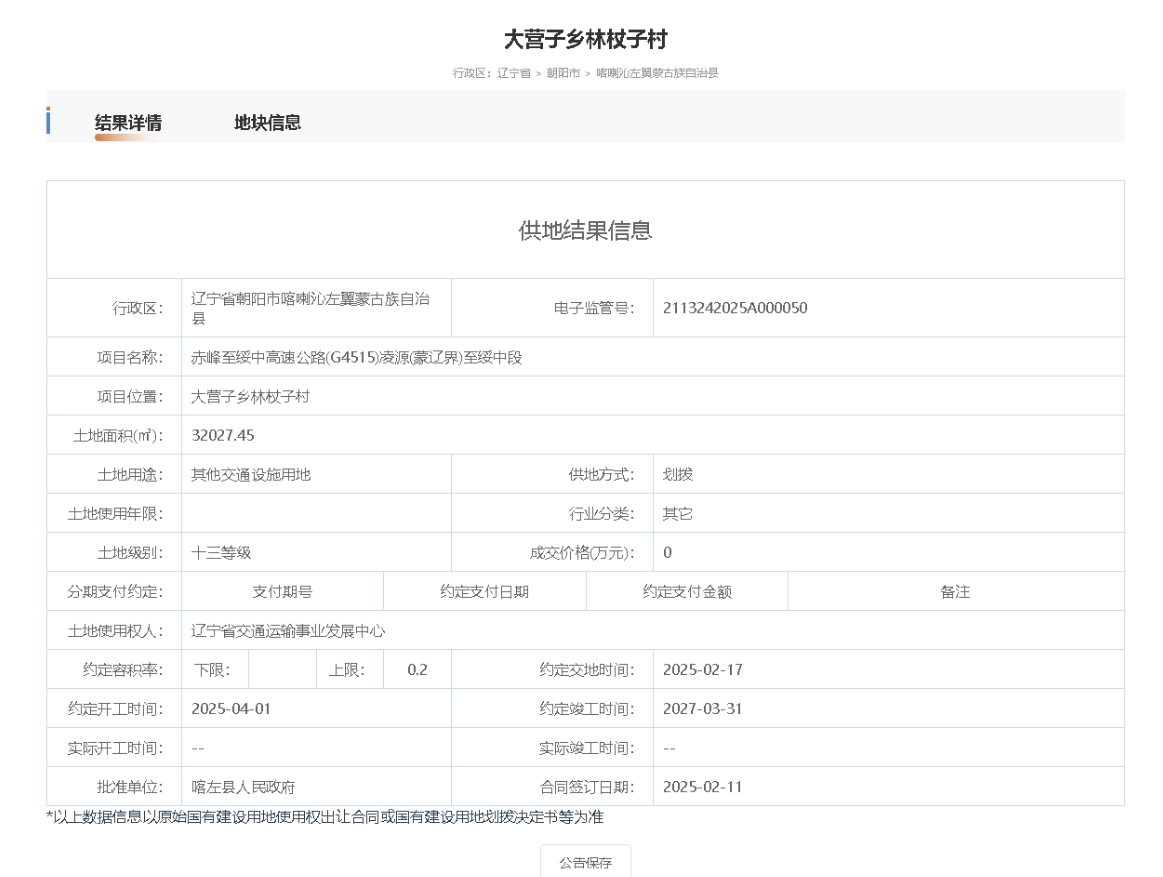Screen dimensions: 1163x877
Task: Select contract signing date 2025-02-11
Action: click(x=702, y=786)
